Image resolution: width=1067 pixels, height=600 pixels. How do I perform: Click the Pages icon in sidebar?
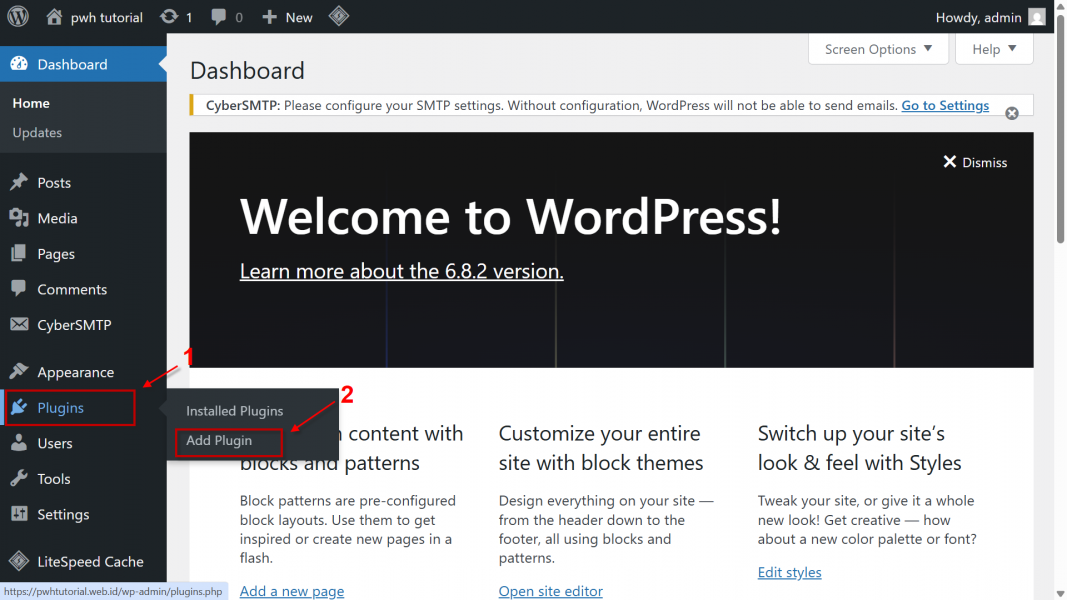tap(19, 253)
